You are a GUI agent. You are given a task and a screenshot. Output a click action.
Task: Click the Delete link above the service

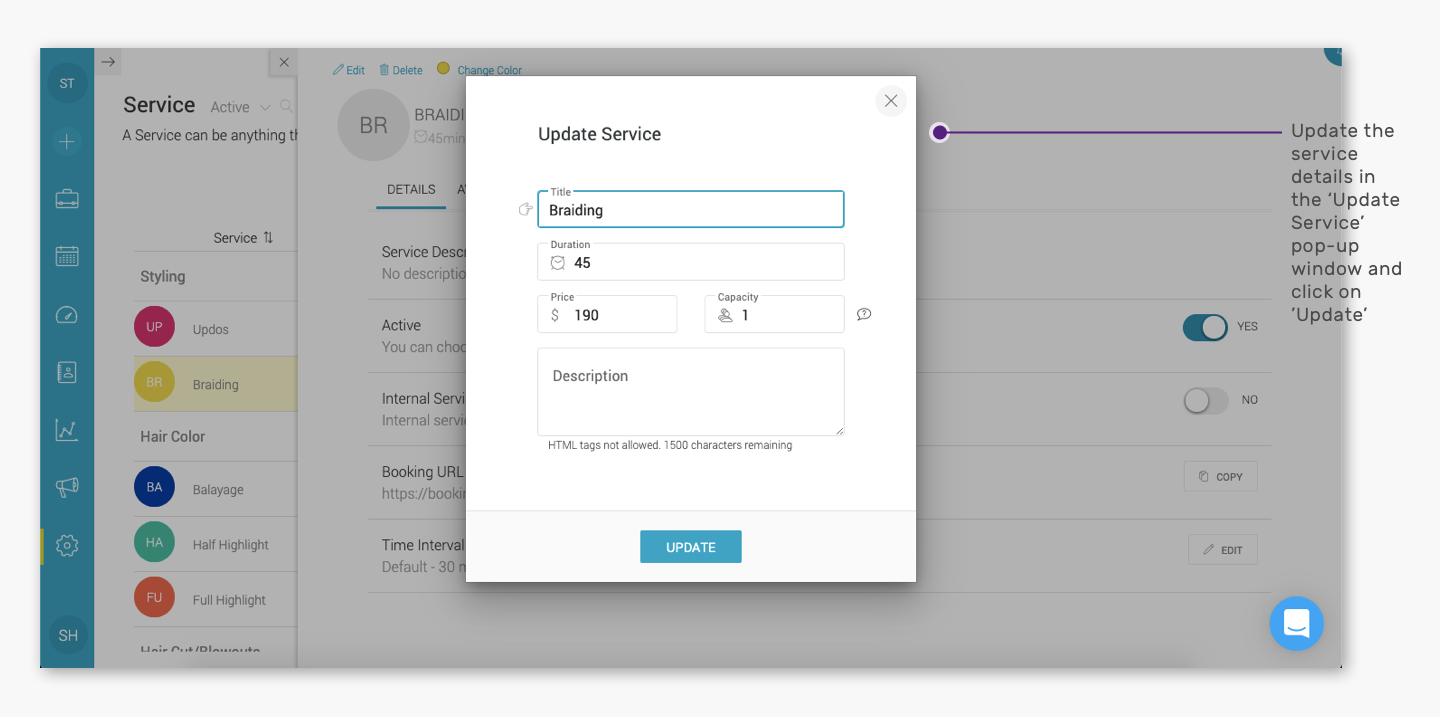coord(401,70)
